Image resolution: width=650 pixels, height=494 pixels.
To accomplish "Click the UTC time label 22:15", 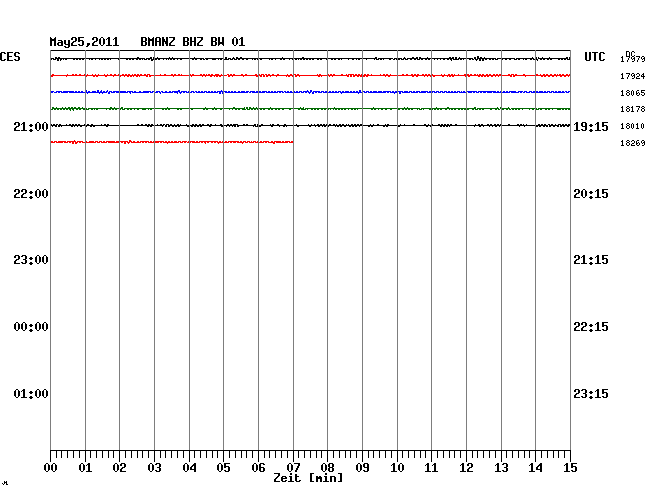I will tap(591, 327).
